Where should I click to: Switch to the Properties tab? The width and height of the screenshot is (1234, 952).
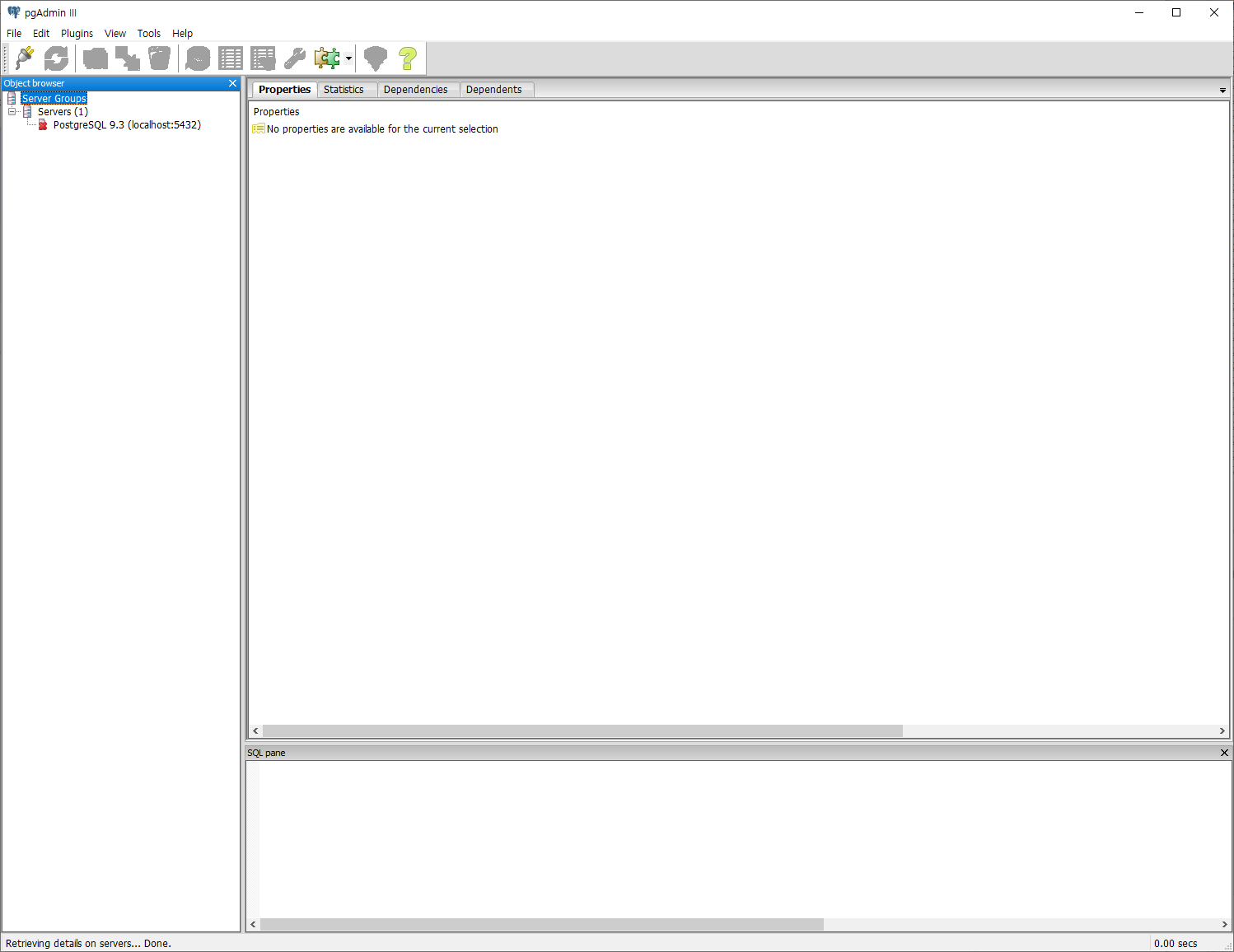[x=284, y=89]
